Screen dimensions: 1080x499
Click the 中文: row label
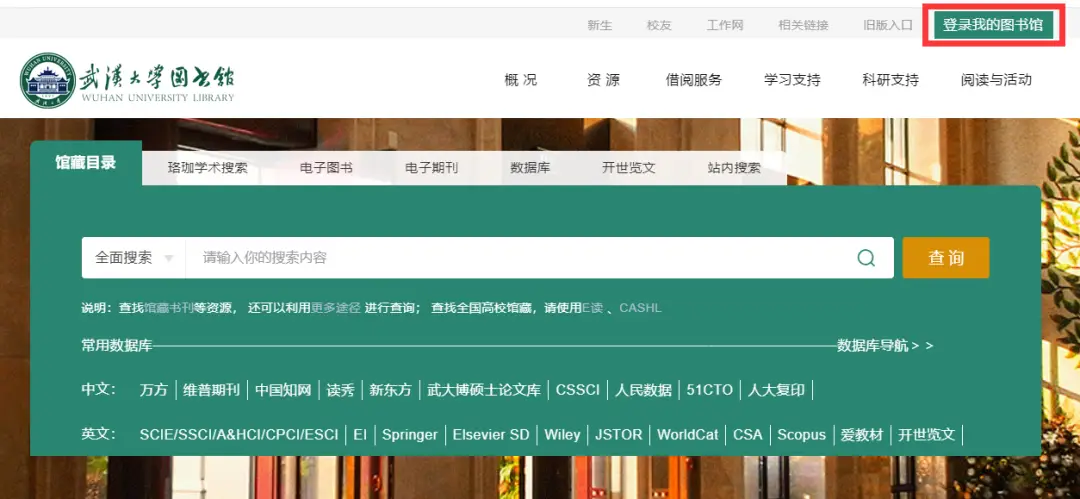pos(98,390)
